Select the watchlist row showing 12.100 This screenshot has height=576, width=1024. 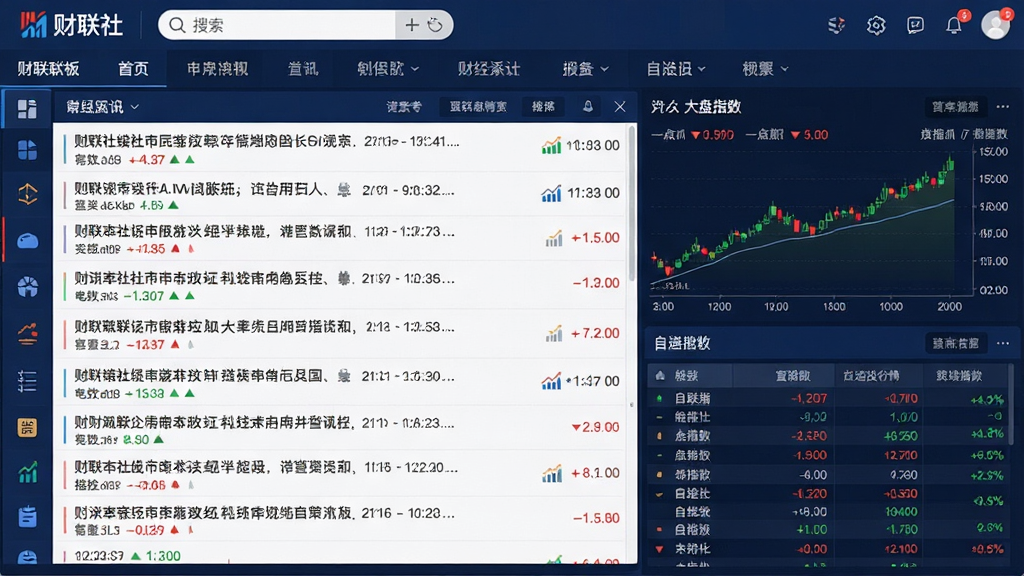(x=829, y=549)
